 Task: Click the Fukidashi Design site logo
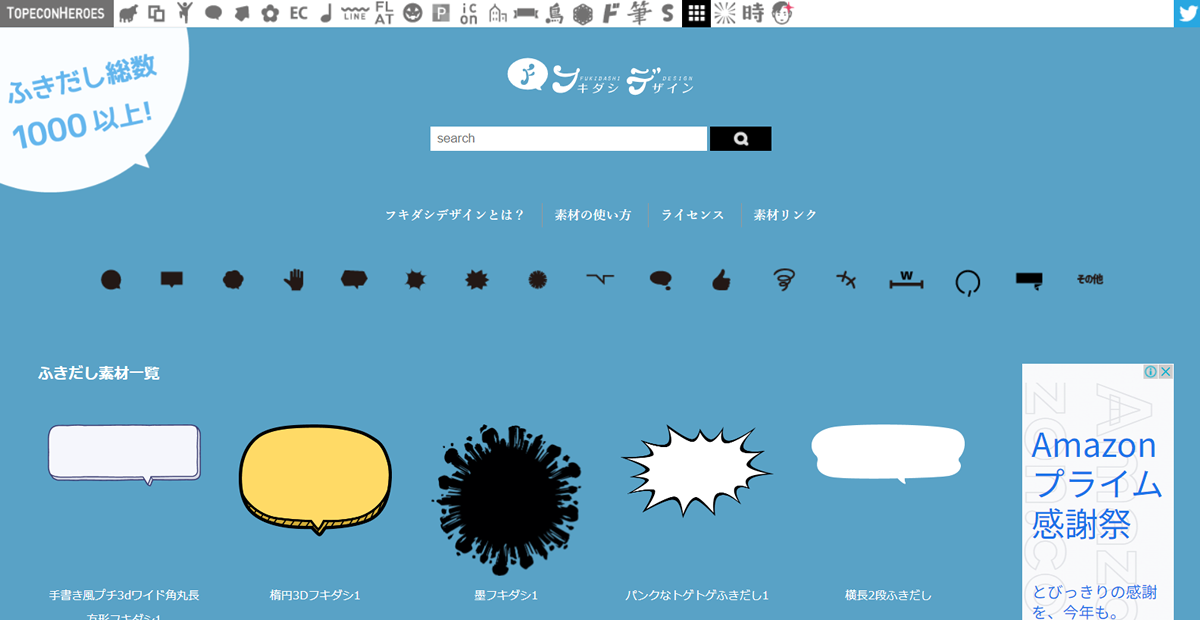pyautogui.click(x=600, y=76)
